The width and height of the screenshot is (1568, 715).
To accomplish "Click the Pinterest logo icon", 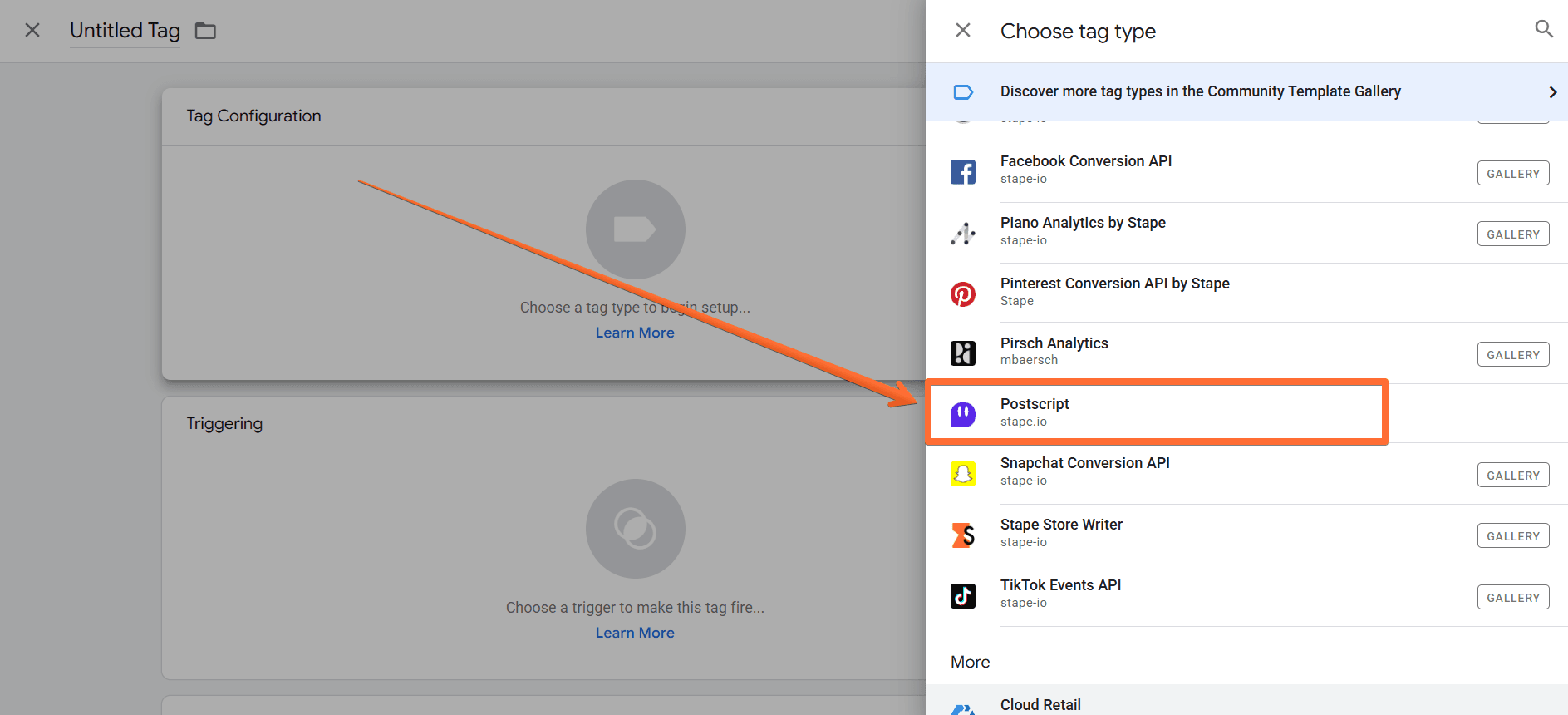I will [963, 293].
